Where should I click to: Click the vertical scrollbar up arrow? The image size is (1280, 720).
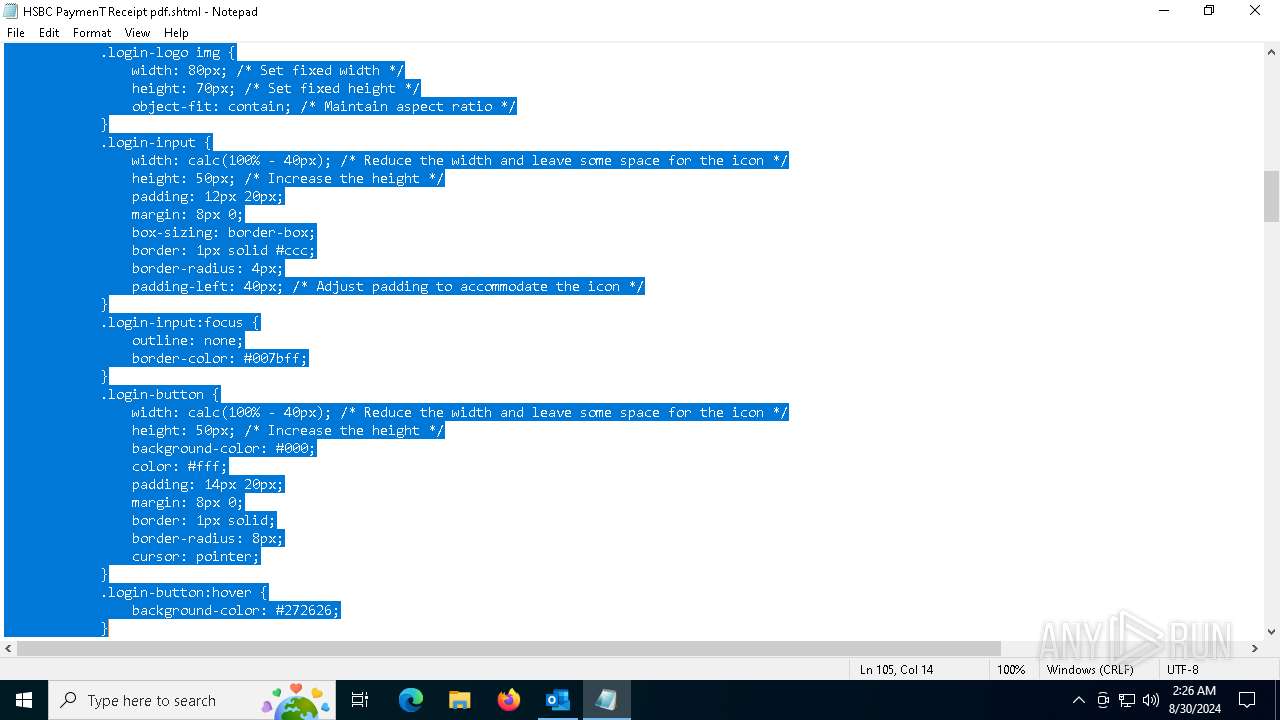(x=1271, y=51)
